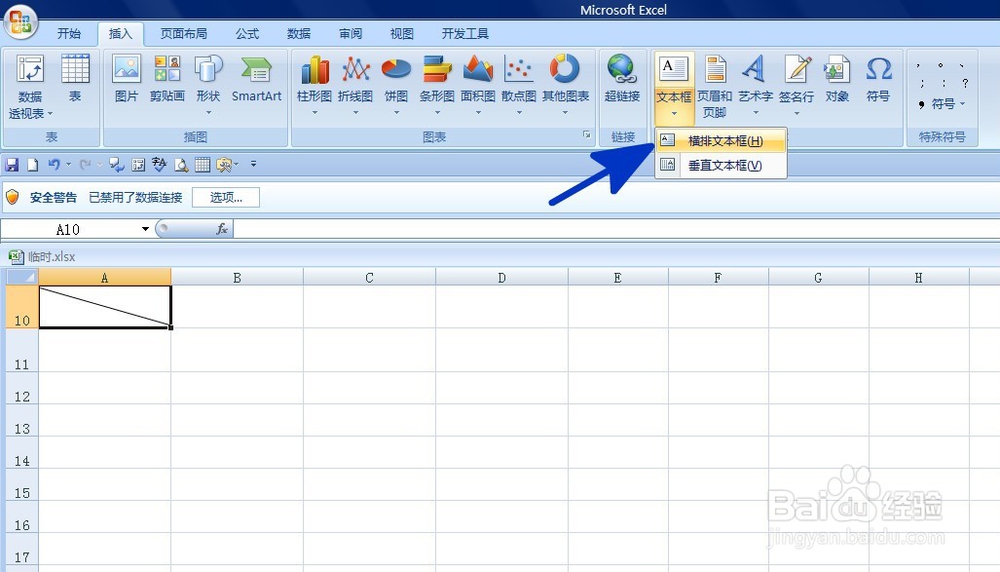The image size is (1000, 572).
Task: Click the 临时.xlsx workbook title
Action: (x=51, y=257)
